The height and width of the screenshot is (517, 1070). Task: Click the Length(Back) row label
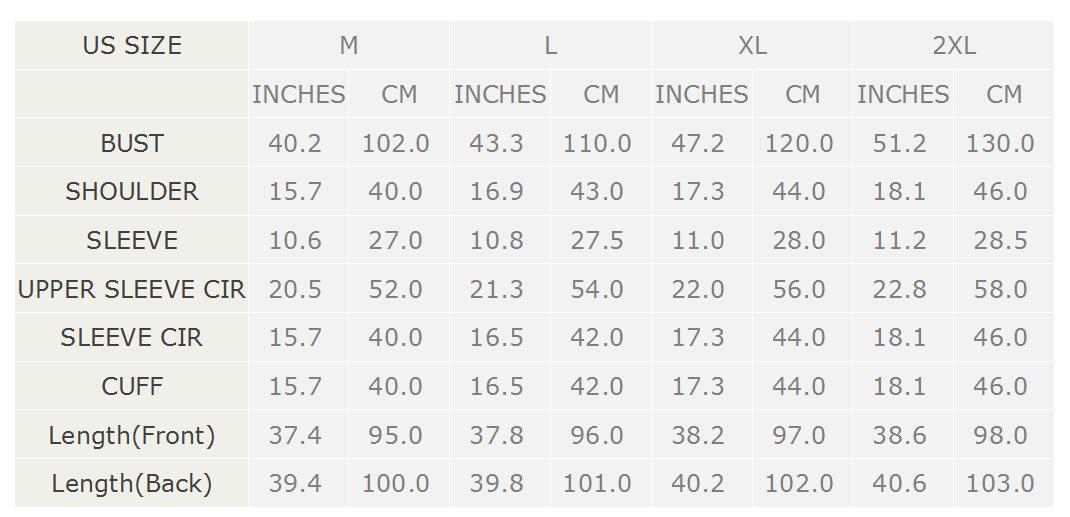coord(132,484)
